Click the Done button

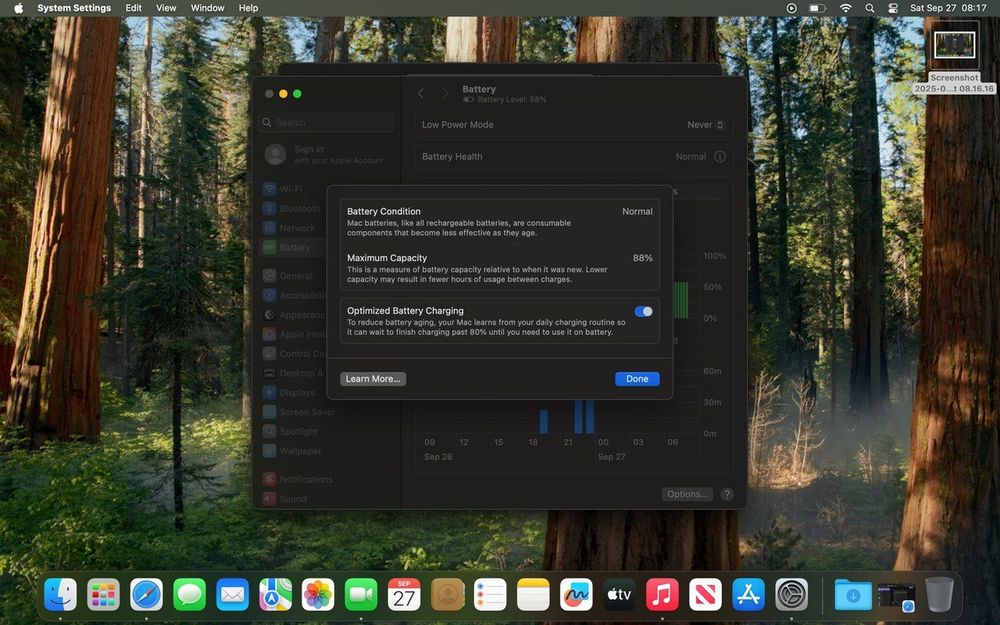637,379
